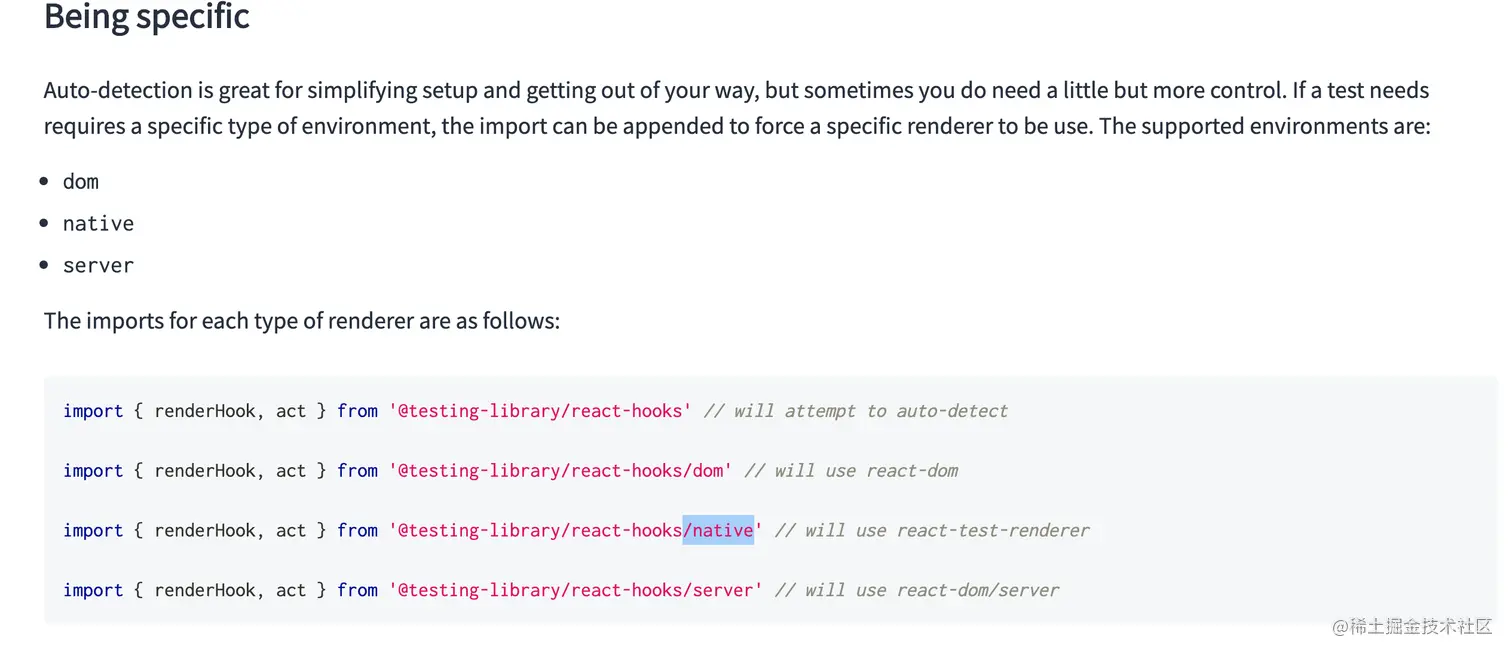Click the first line's "import" keyword
The height and width of the screenshot is (656, 1512).
click(x=93, y=411)
